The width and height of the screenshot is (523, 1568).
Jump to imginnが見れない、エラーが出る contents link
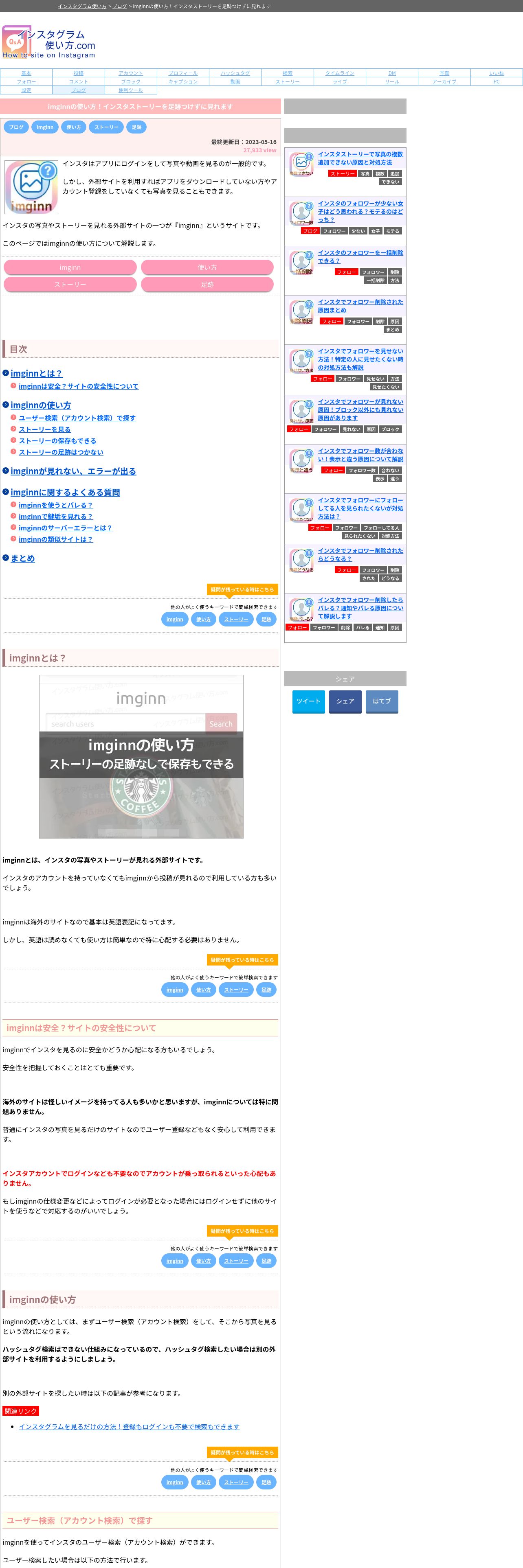73,472
